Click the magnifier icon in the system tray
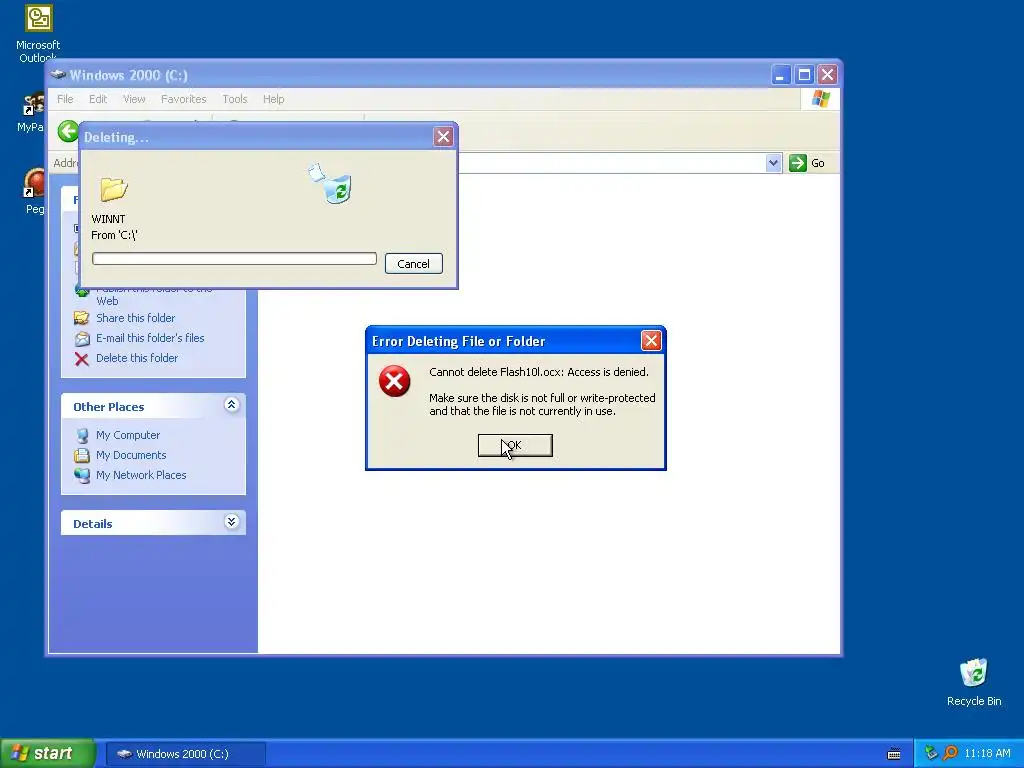Screen dimensions: 1024x768 pyautogui.click(x=950, y=754)
